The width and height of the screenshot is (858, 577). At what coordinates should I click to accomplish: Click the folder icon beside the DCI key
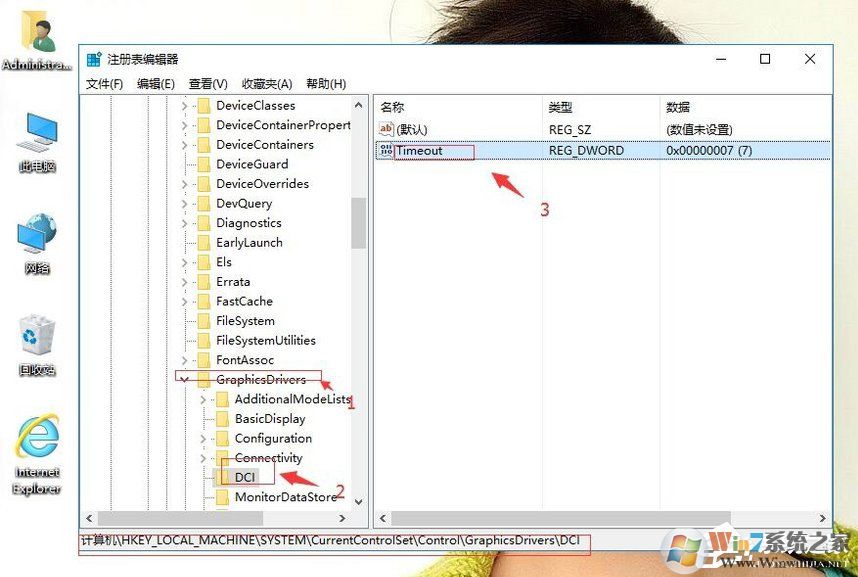click(224, 477)
